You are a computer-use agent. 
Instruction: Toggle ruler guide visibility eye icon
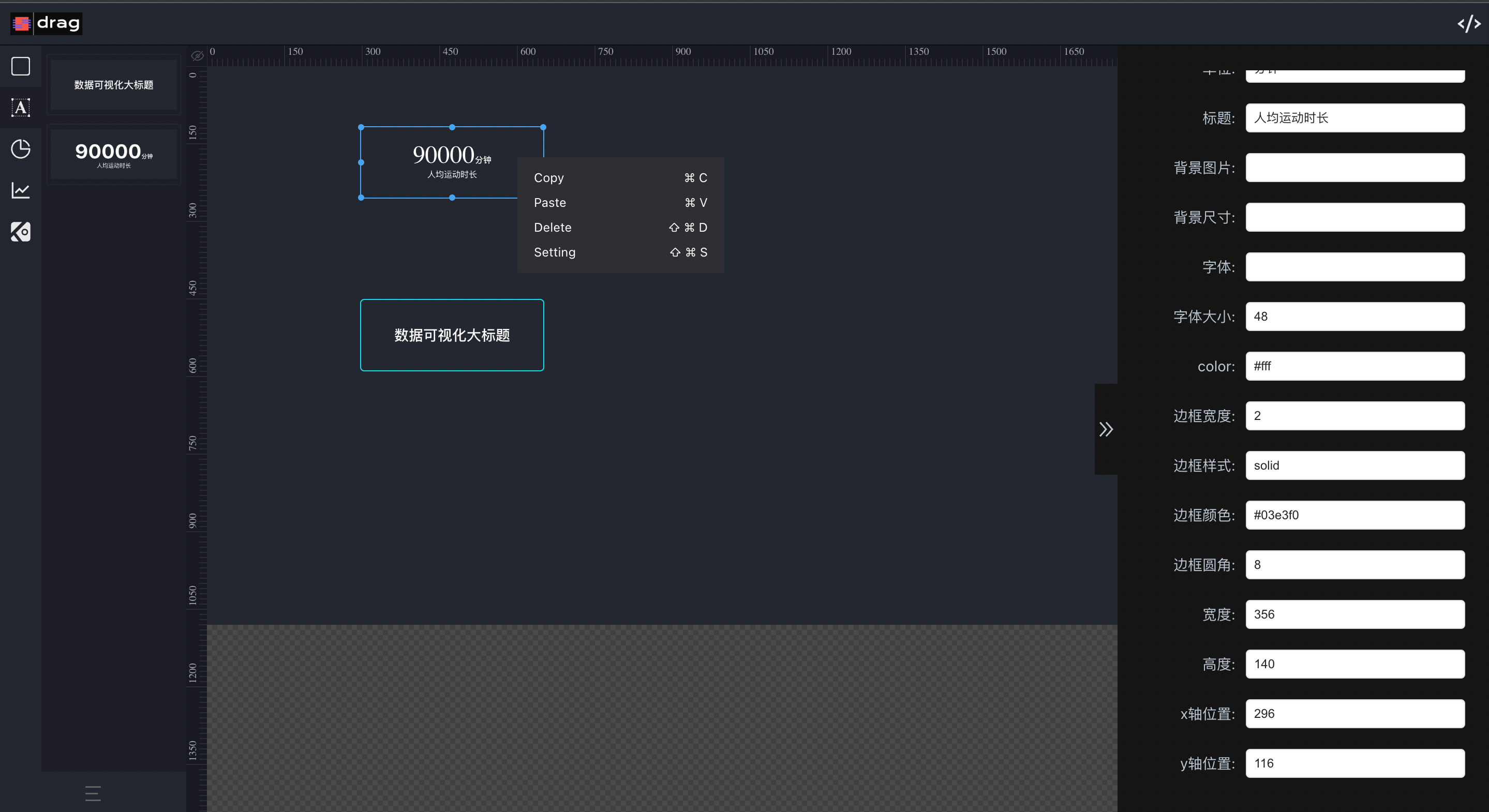click(197, 56)
